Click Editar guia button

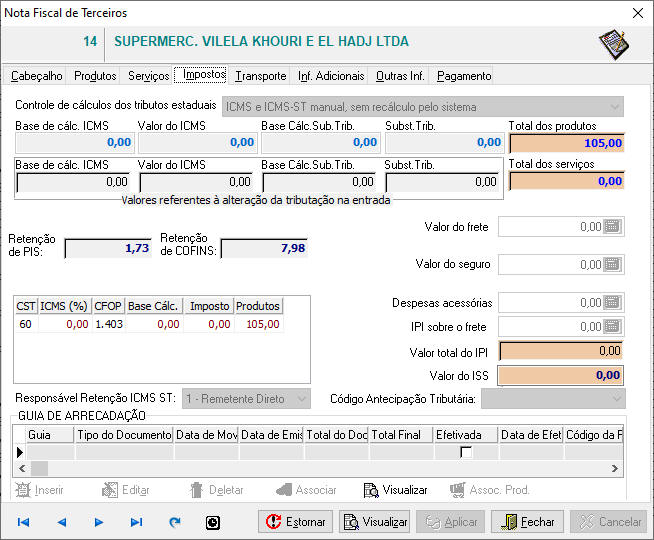[126, 490]
